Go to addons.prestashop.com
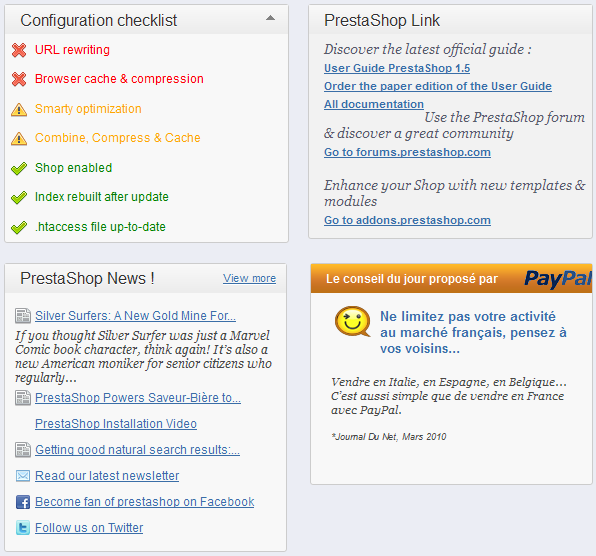The image size is (596, 556). point(407,220)
